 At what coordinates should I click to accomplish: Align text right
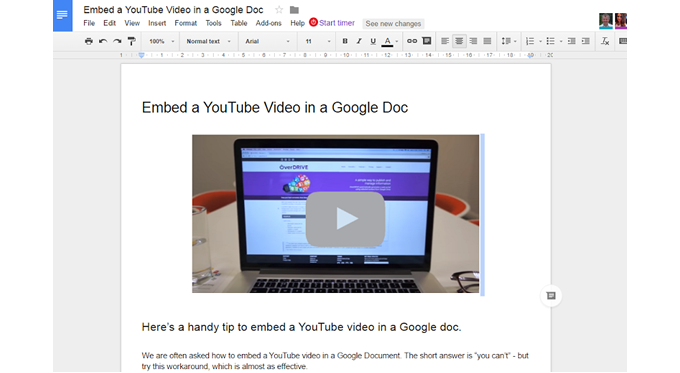(473, 41)
